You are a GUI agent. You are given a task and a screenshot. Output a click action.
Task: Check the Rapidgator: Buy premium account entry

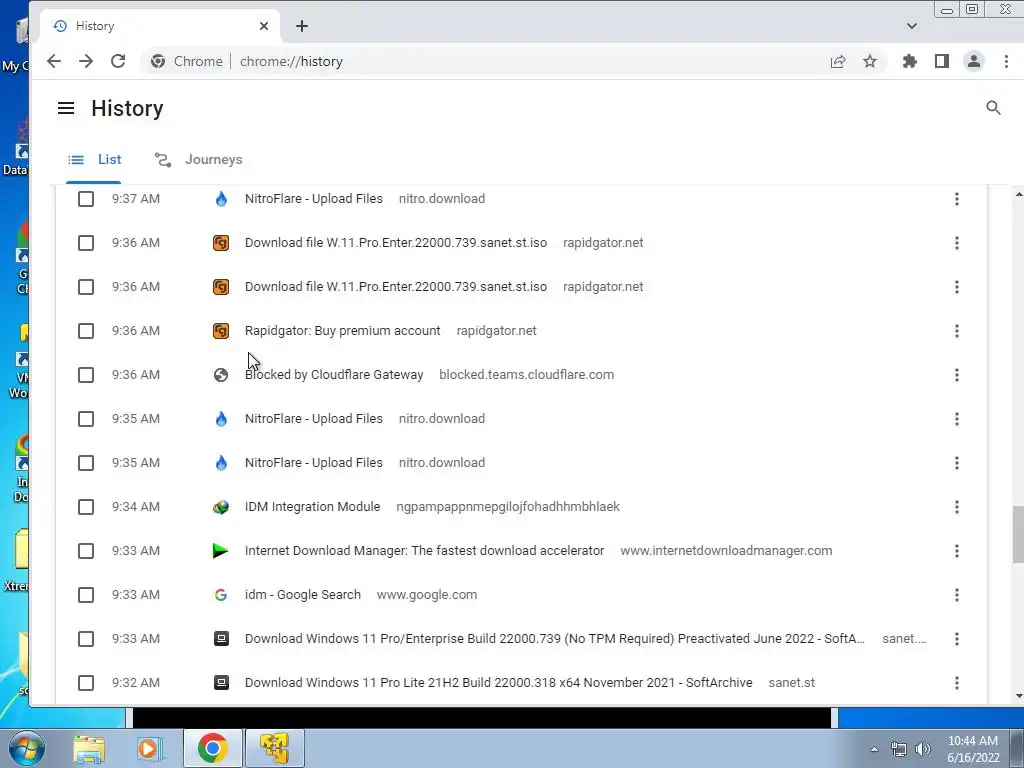click(86, 331)
